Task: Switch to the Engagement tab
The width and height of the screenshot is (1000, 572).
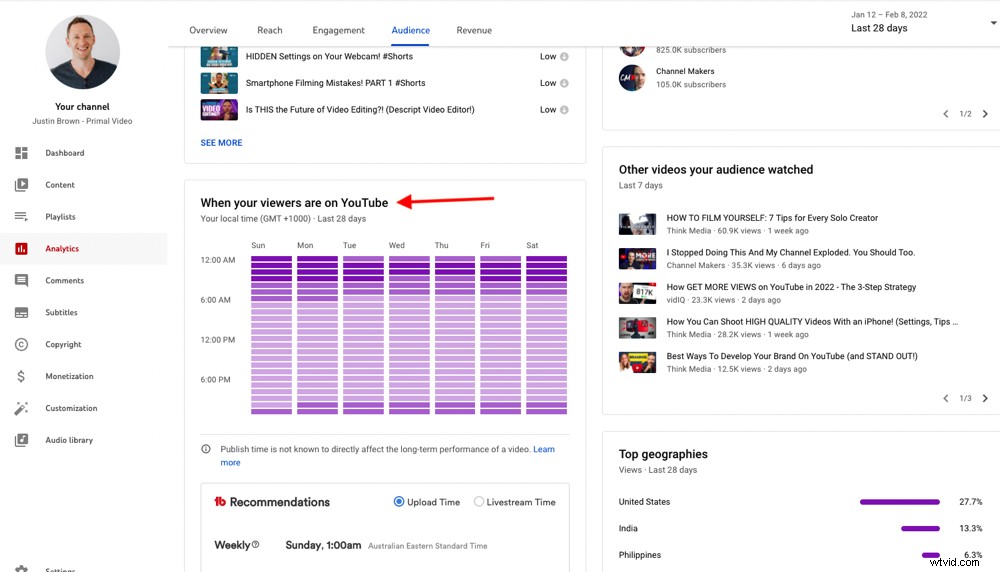Action: click(339, 30)
